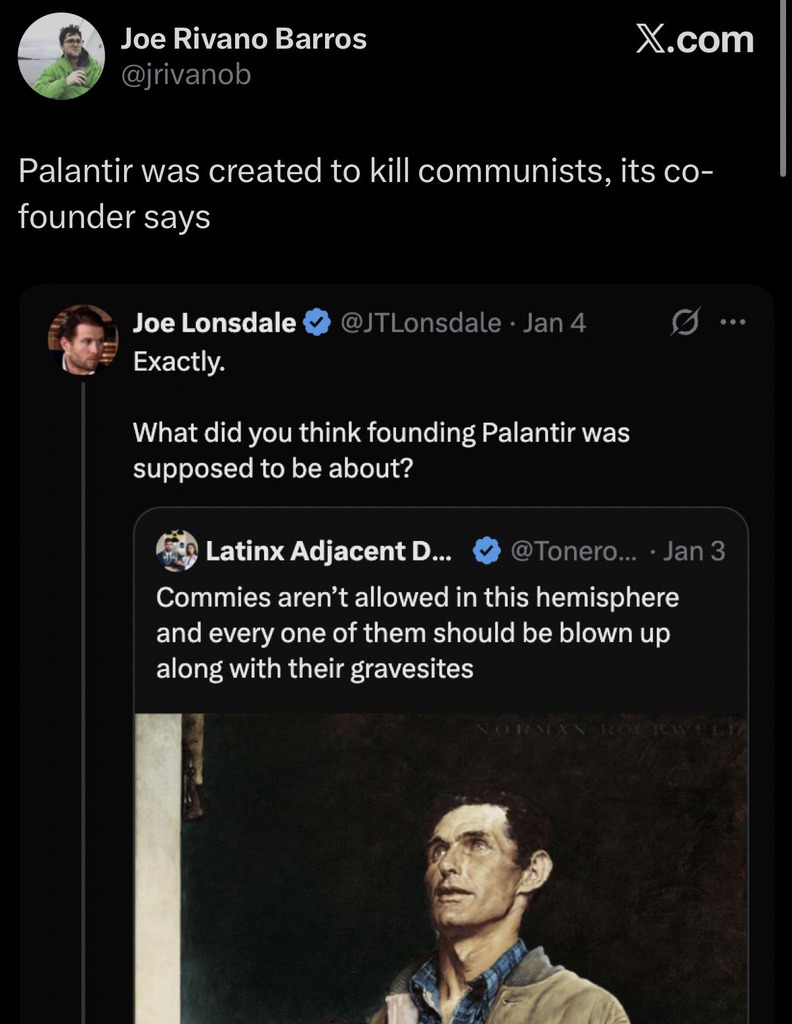Open the 'Commies aren't allowed' quoted post text
Screen dimensions: 792x1024
coord(416,633)
